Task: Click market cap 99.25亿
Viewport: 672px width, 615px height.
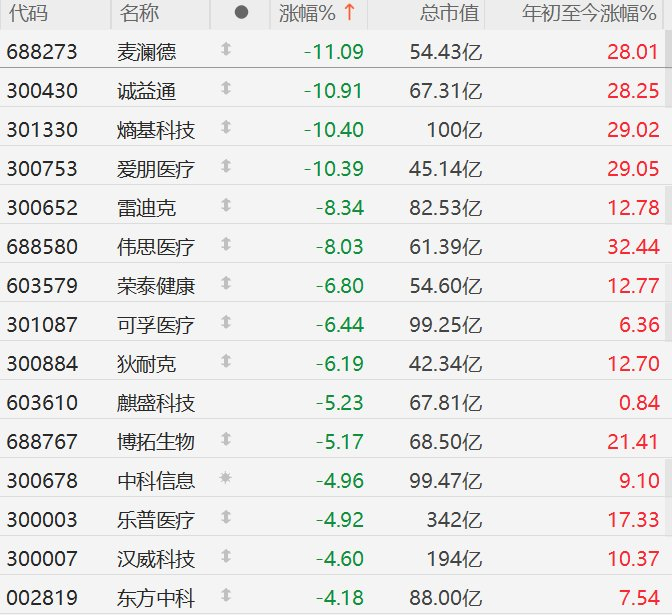Action: 446,325
